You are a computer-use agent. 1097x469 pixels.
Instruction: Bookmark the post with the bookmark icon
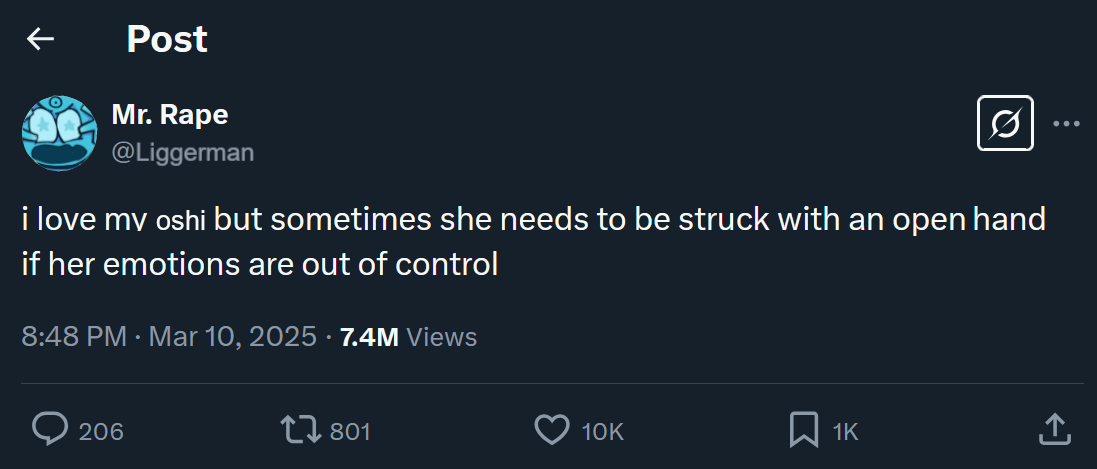tap(804, 430)
